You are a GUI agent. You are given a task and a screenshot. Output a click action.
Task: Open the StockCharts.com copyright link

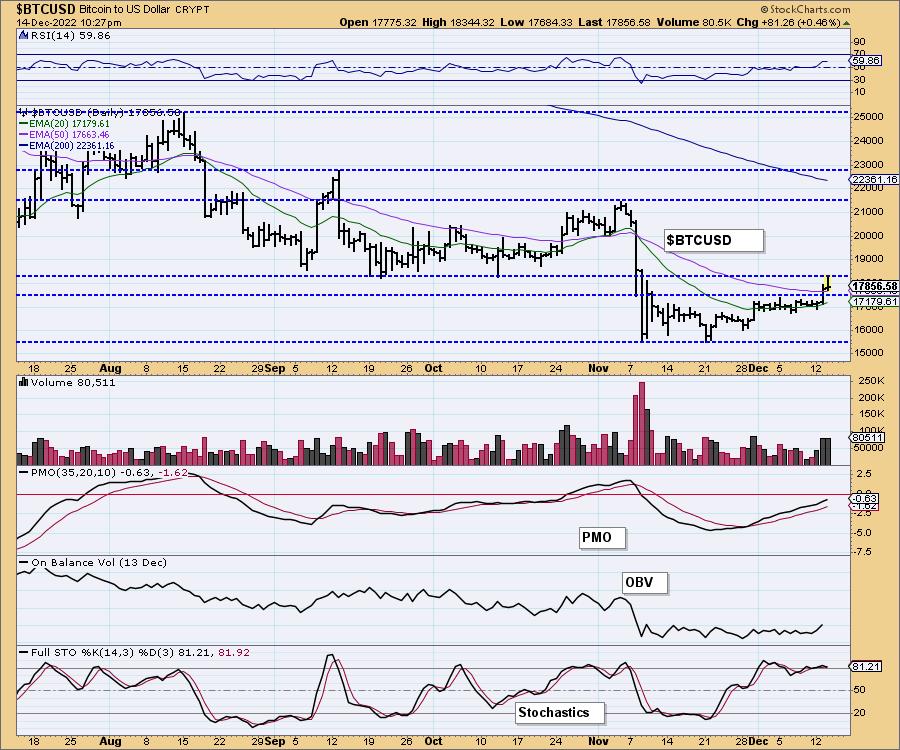(805, 9)
